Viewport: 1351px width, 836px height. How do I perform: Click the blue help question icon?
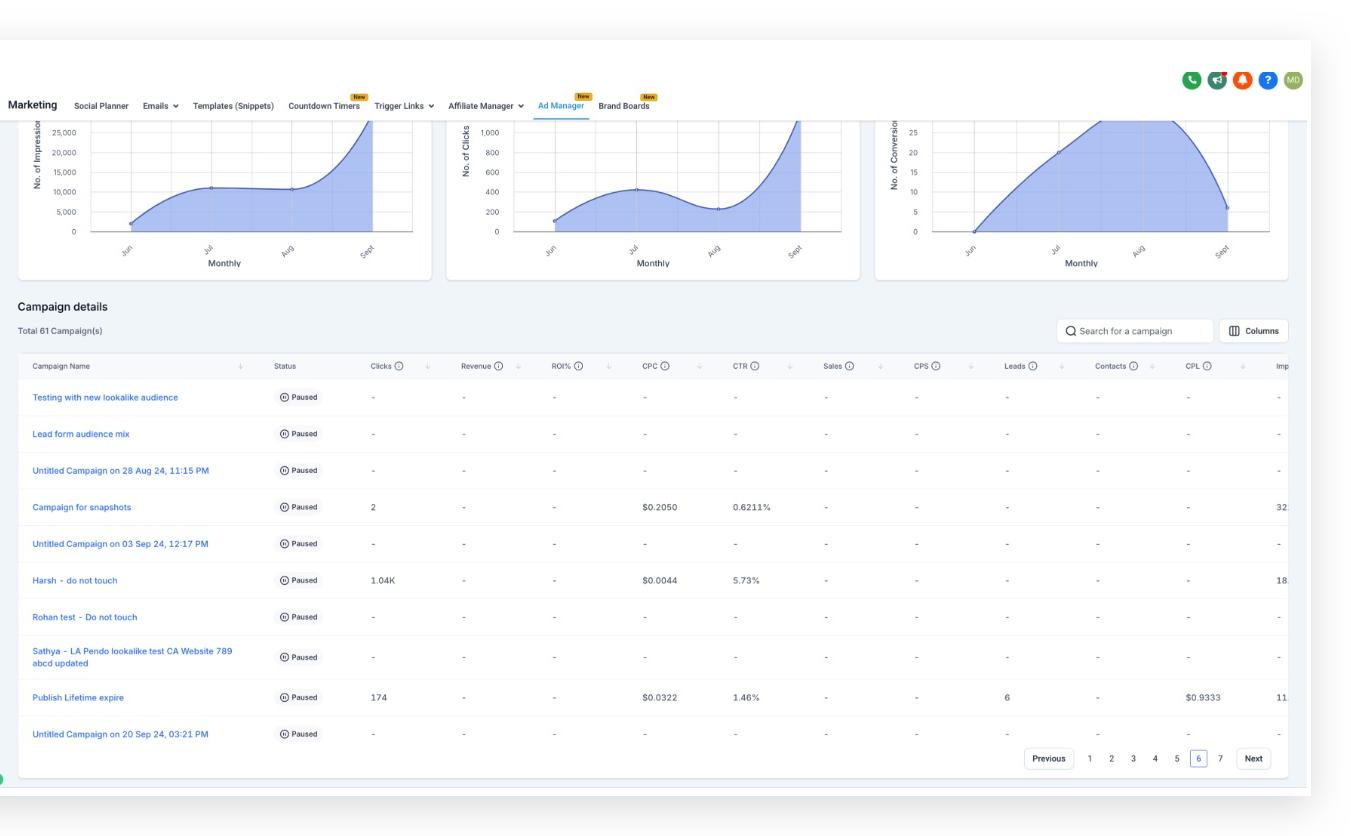[x=1268, y=80]
